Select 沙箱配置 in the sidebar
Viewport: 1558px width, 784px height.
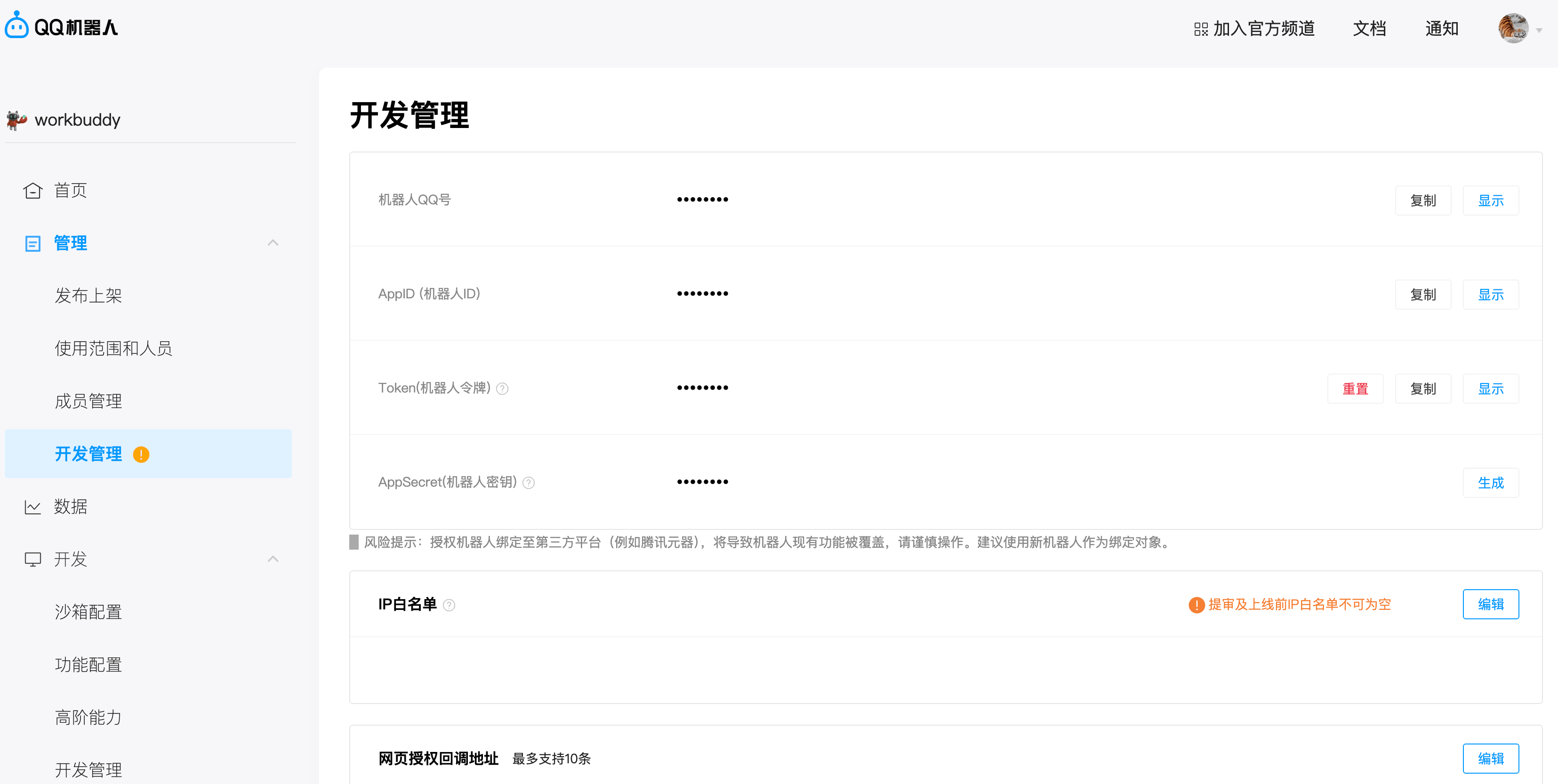tap(88, 612)
